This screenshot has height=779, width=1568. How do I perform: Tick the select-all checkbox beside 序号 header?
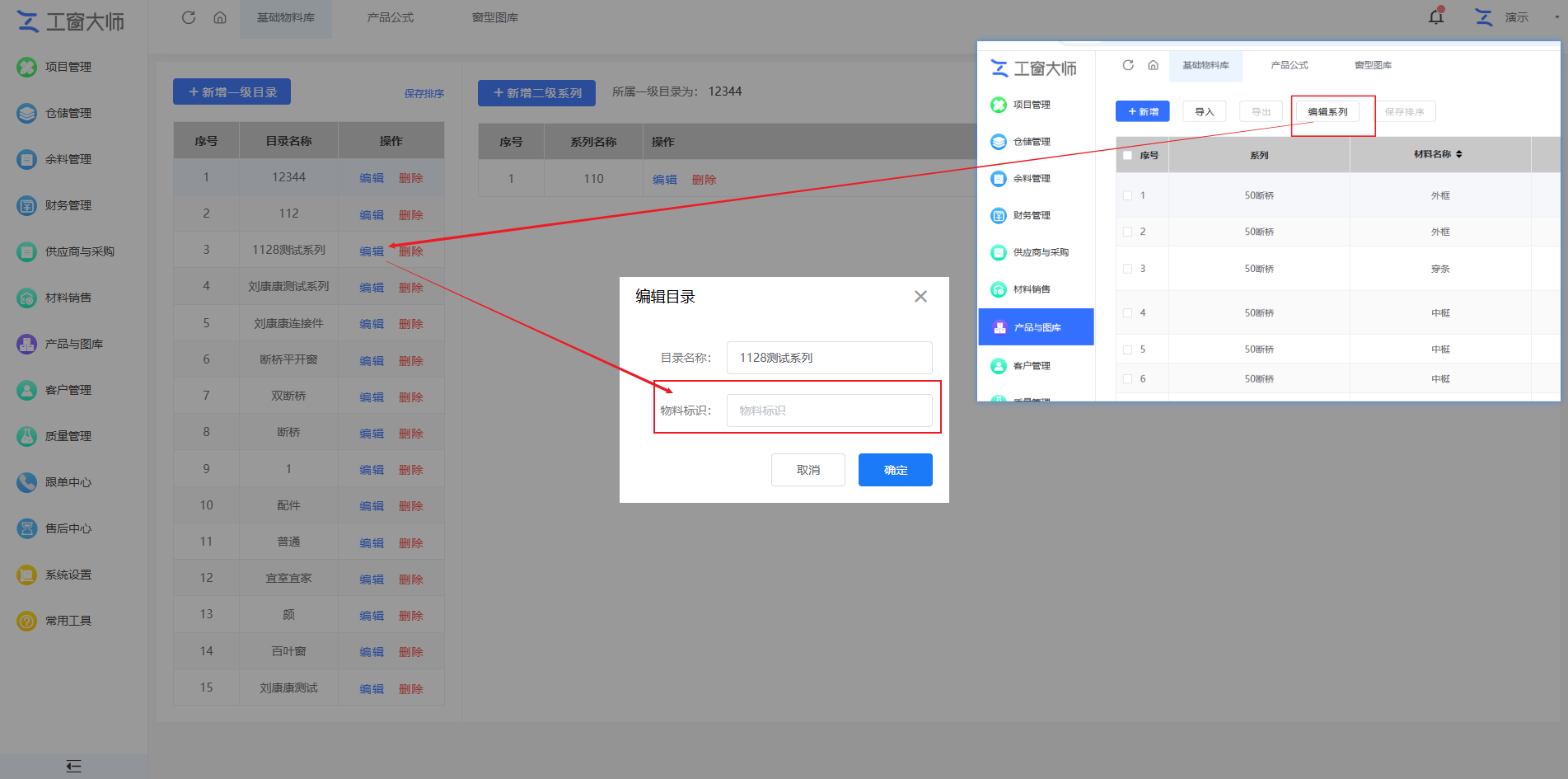point(1127,155)
